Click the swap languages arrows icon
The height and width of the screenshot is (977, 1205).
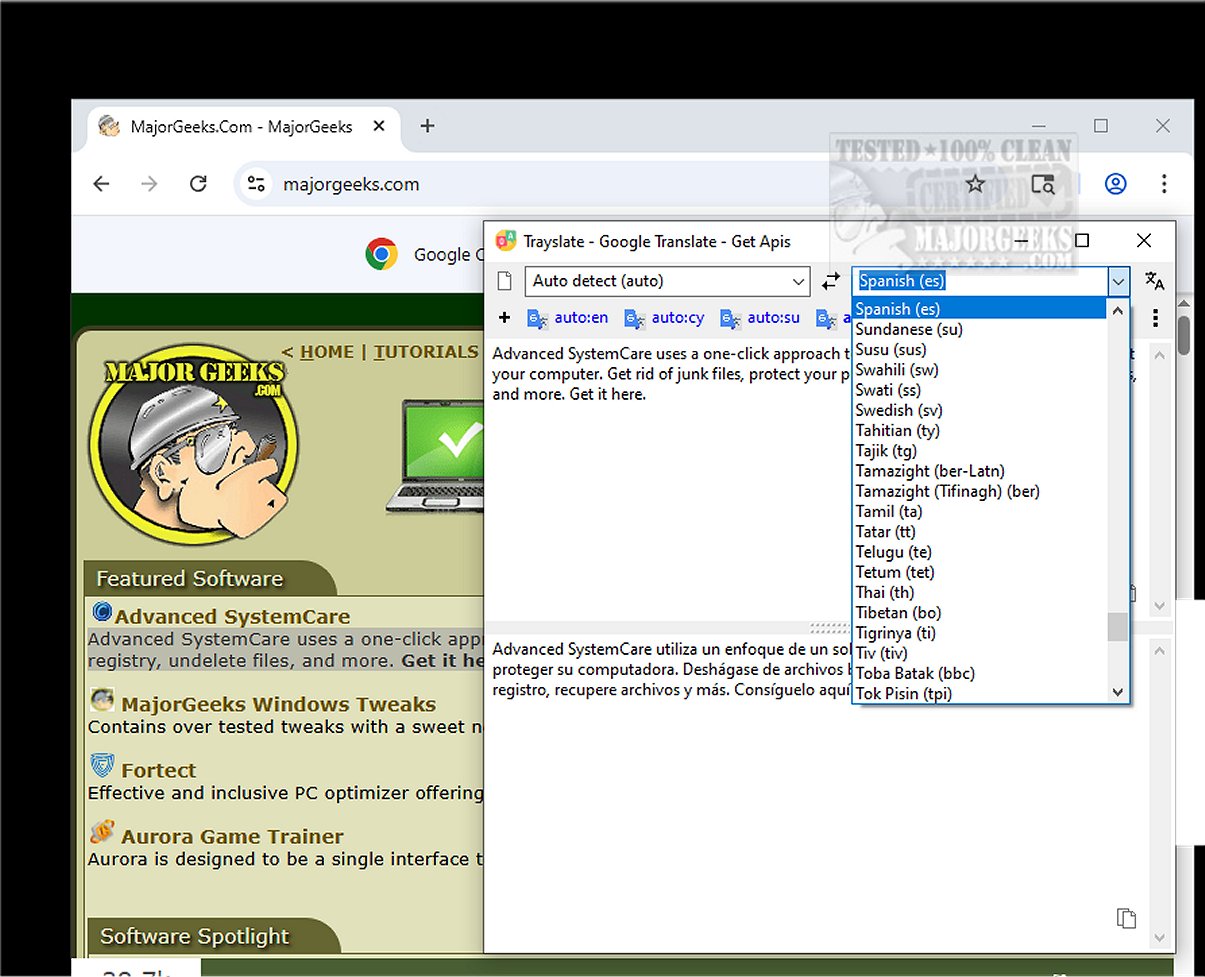pyautogui.click(x=830, y=282)
